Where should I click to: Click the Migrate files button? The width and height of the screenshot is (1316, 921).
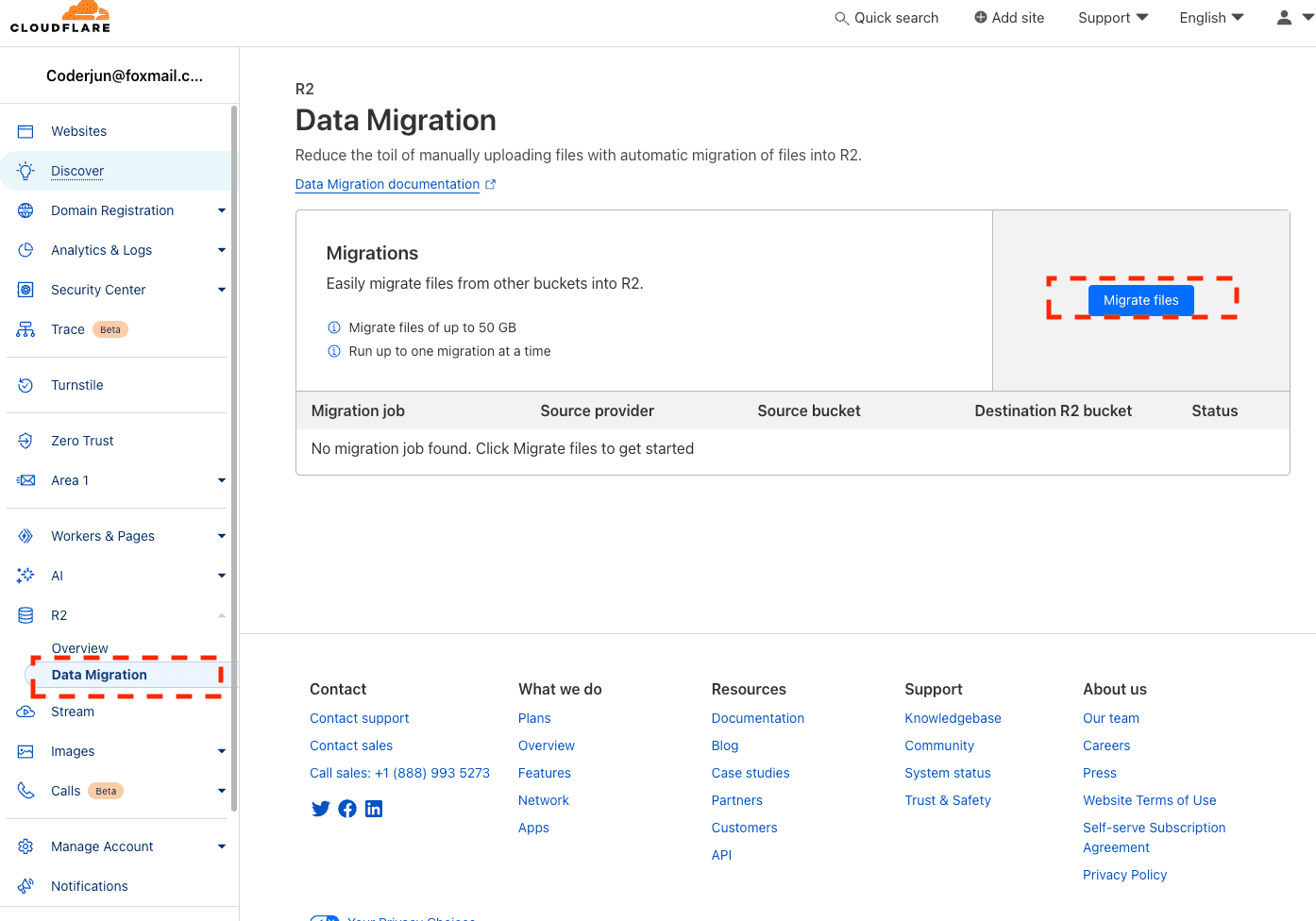[1140, 300]
